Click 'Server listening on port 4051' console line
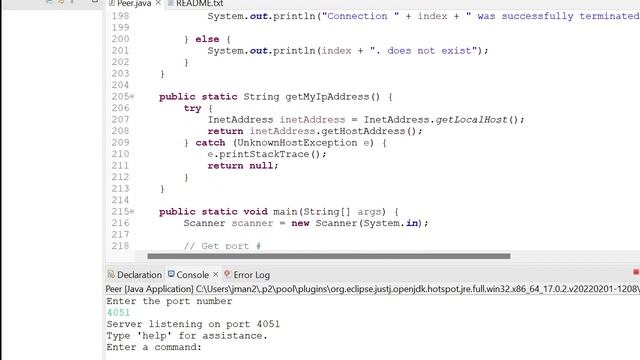 [193, 324]
